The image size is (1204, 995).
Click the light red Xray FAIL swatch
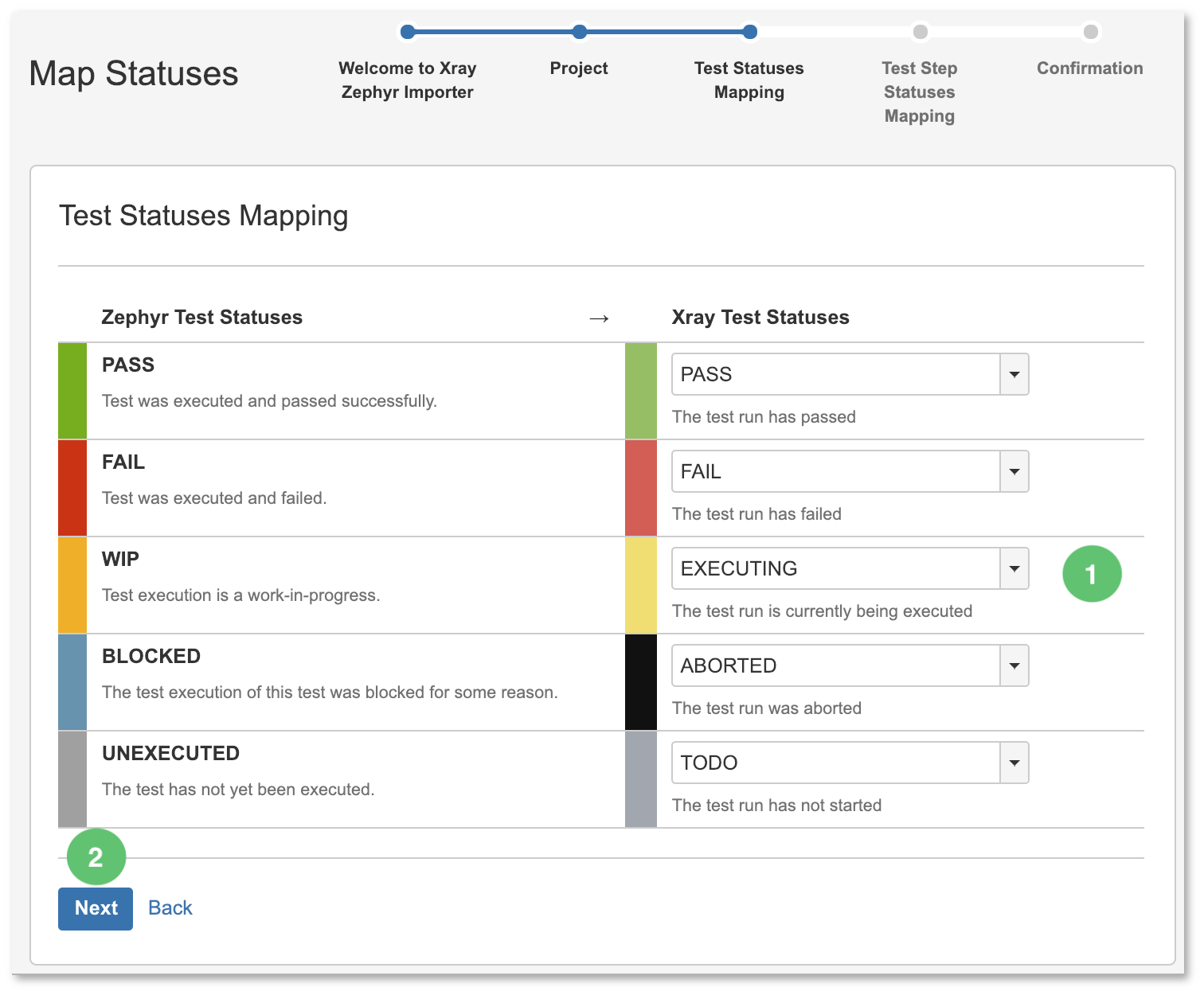(641, 488)
